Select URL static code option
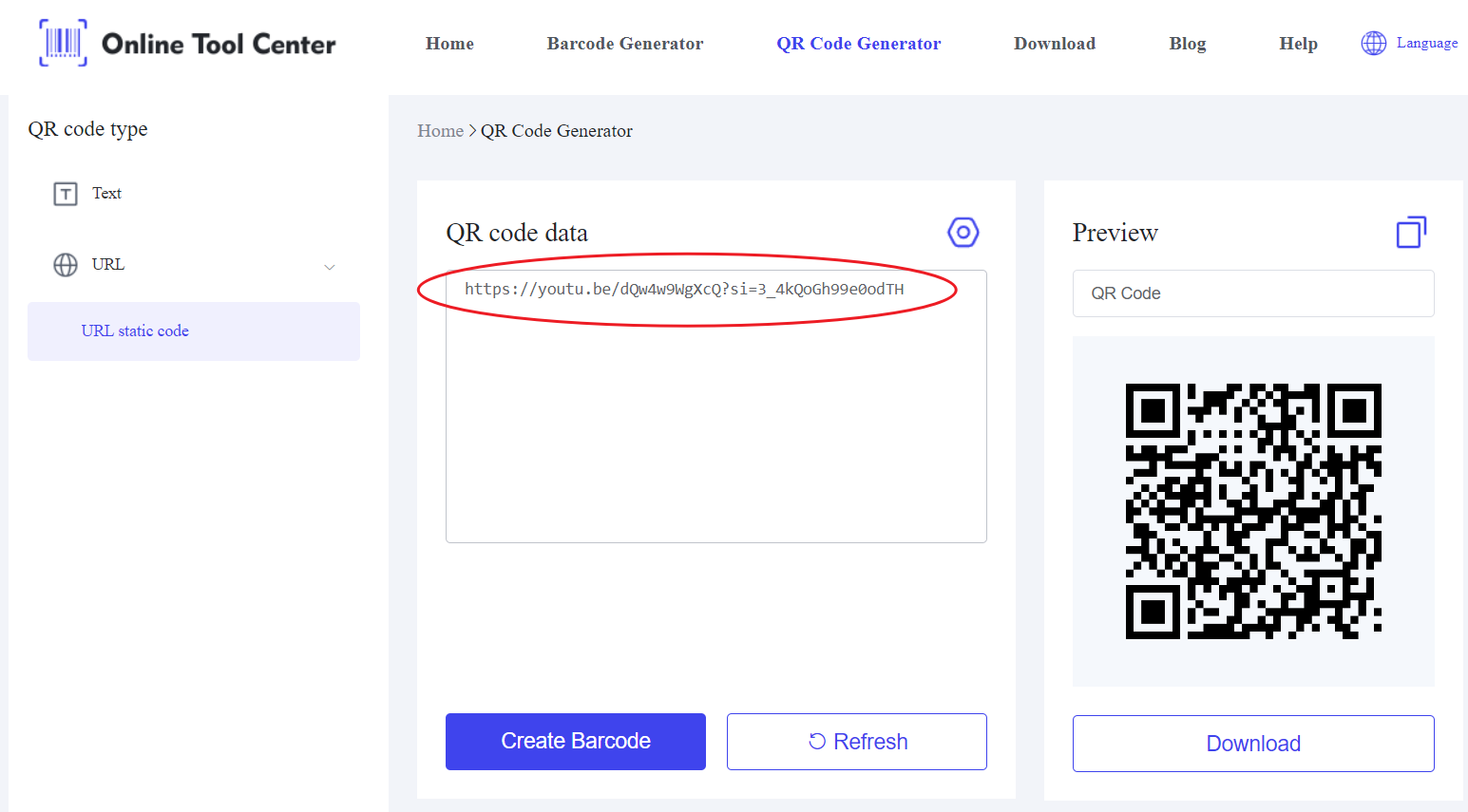 coord(135,330)
